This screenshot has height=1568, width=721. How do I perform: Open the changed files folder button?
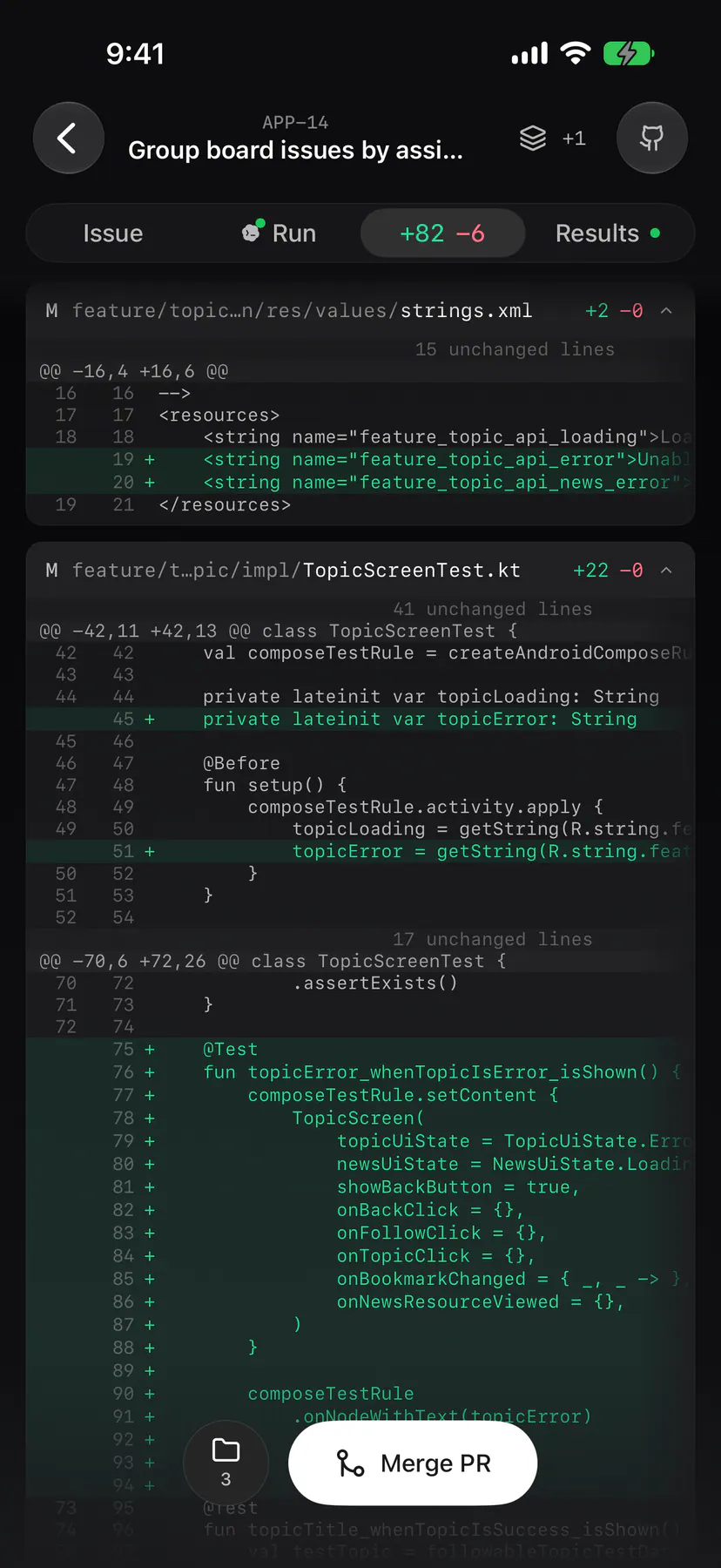(226, 1463)
